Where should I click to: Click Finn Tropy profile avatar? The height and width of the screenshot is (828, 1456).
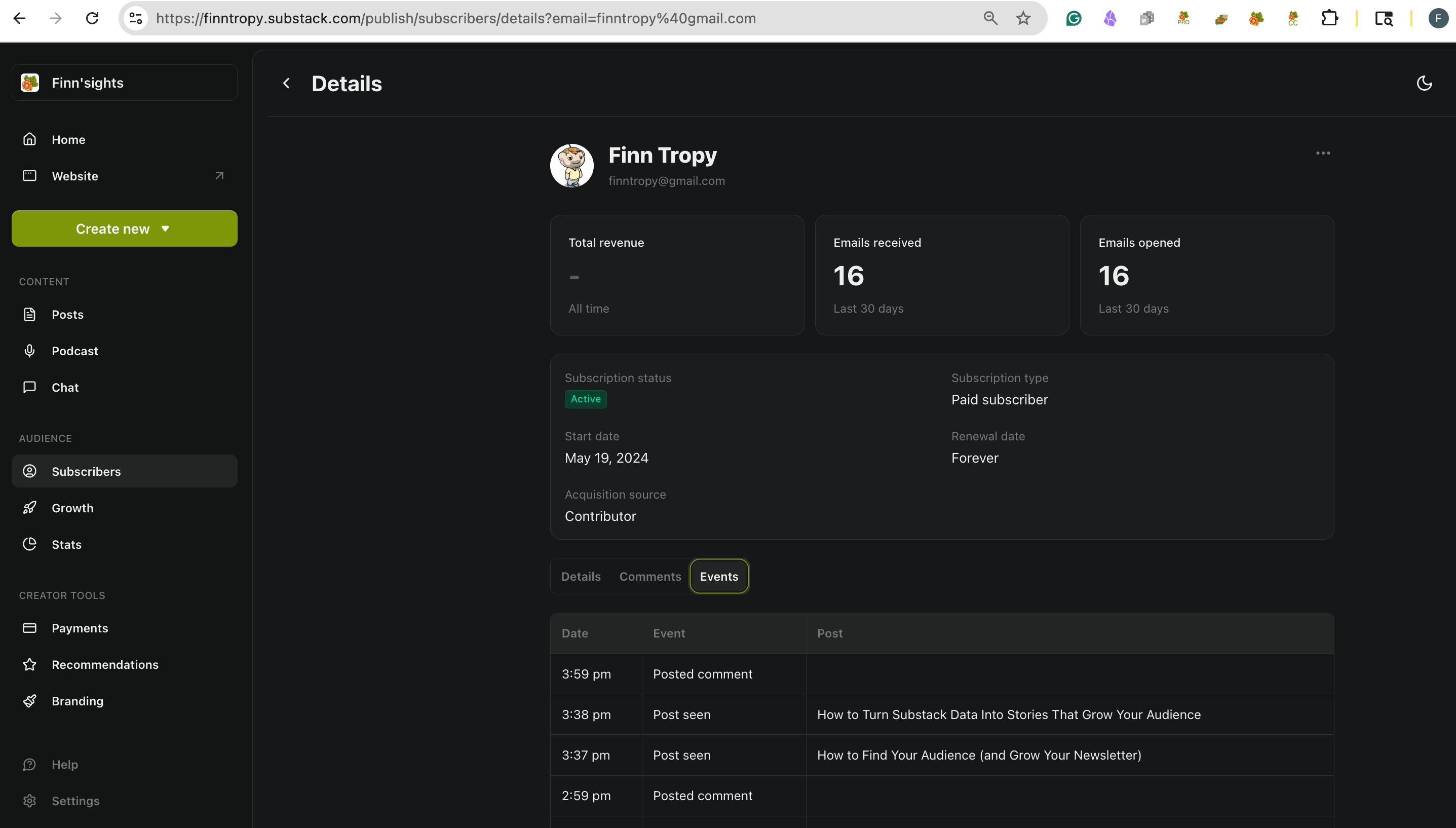coord(571,166)
